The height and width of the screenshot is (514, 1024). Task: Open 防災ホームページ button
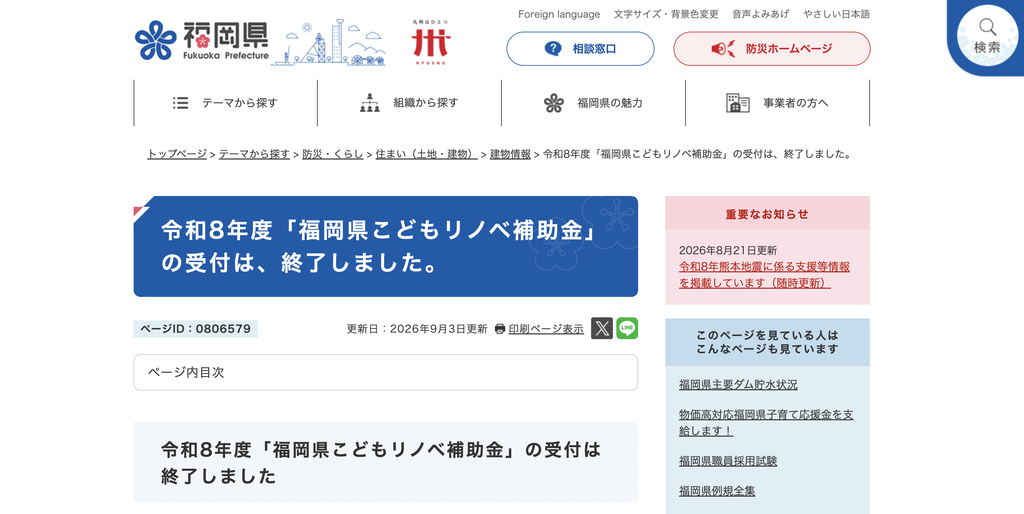[x=772, y=49]
